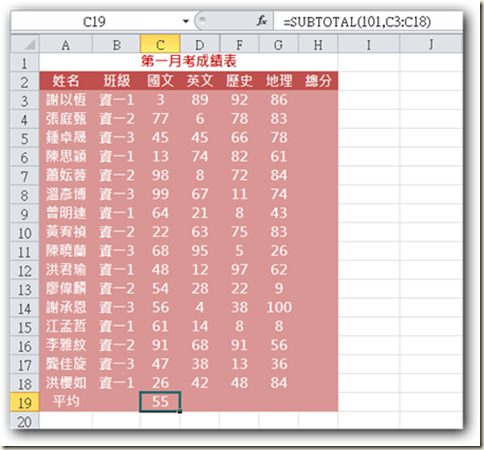Click 歷史 score 11 in row 8

[239, 194]
